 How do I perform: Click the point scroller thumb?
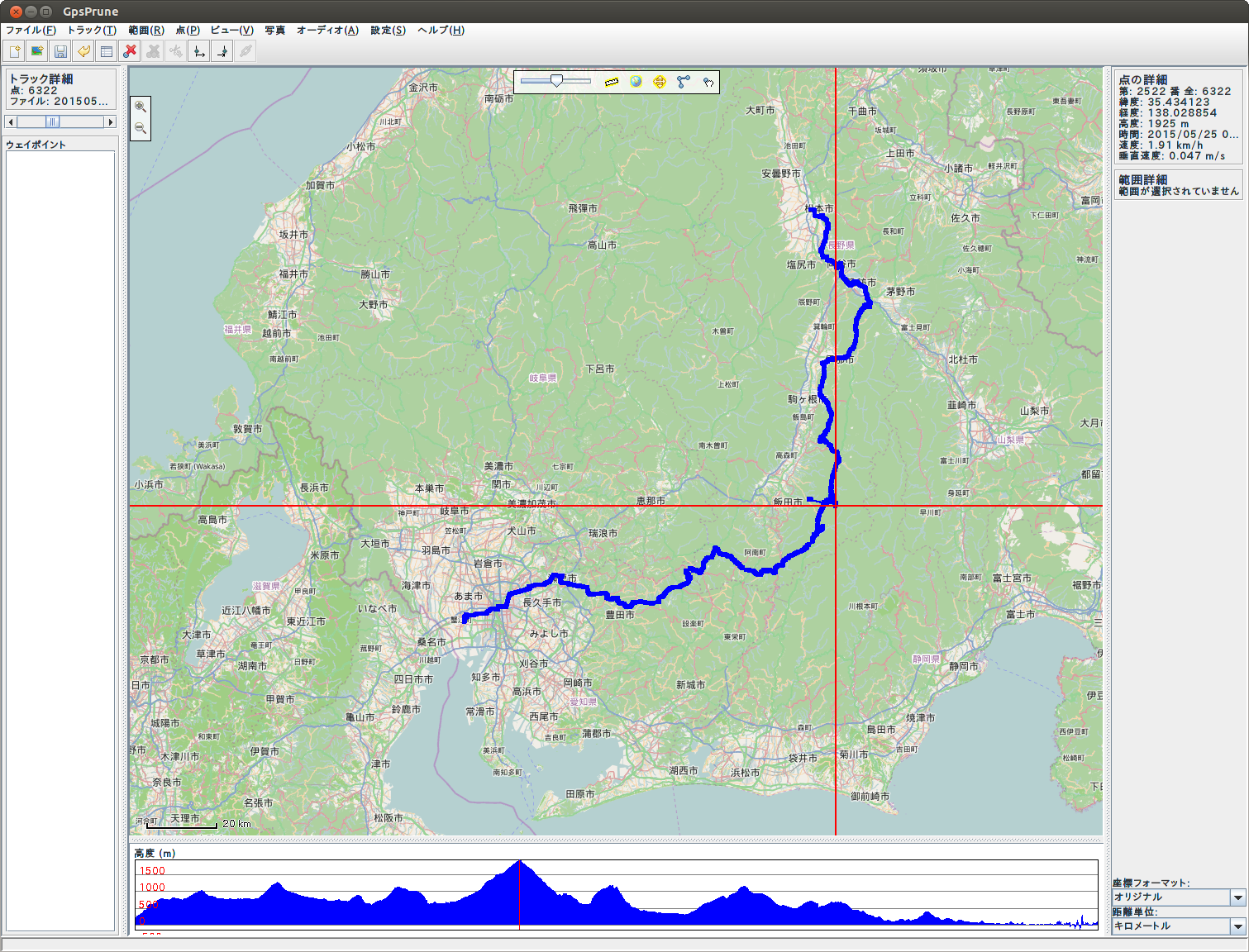point(52,122)
